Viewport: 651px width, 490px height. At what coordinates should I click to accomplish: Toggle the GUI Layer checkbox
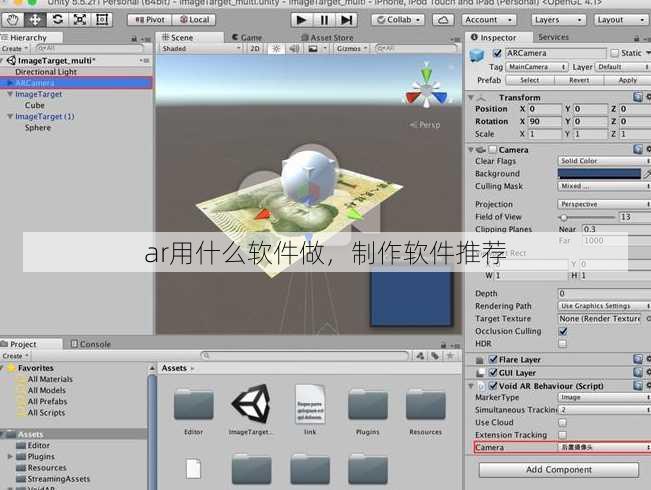(493, 372)
